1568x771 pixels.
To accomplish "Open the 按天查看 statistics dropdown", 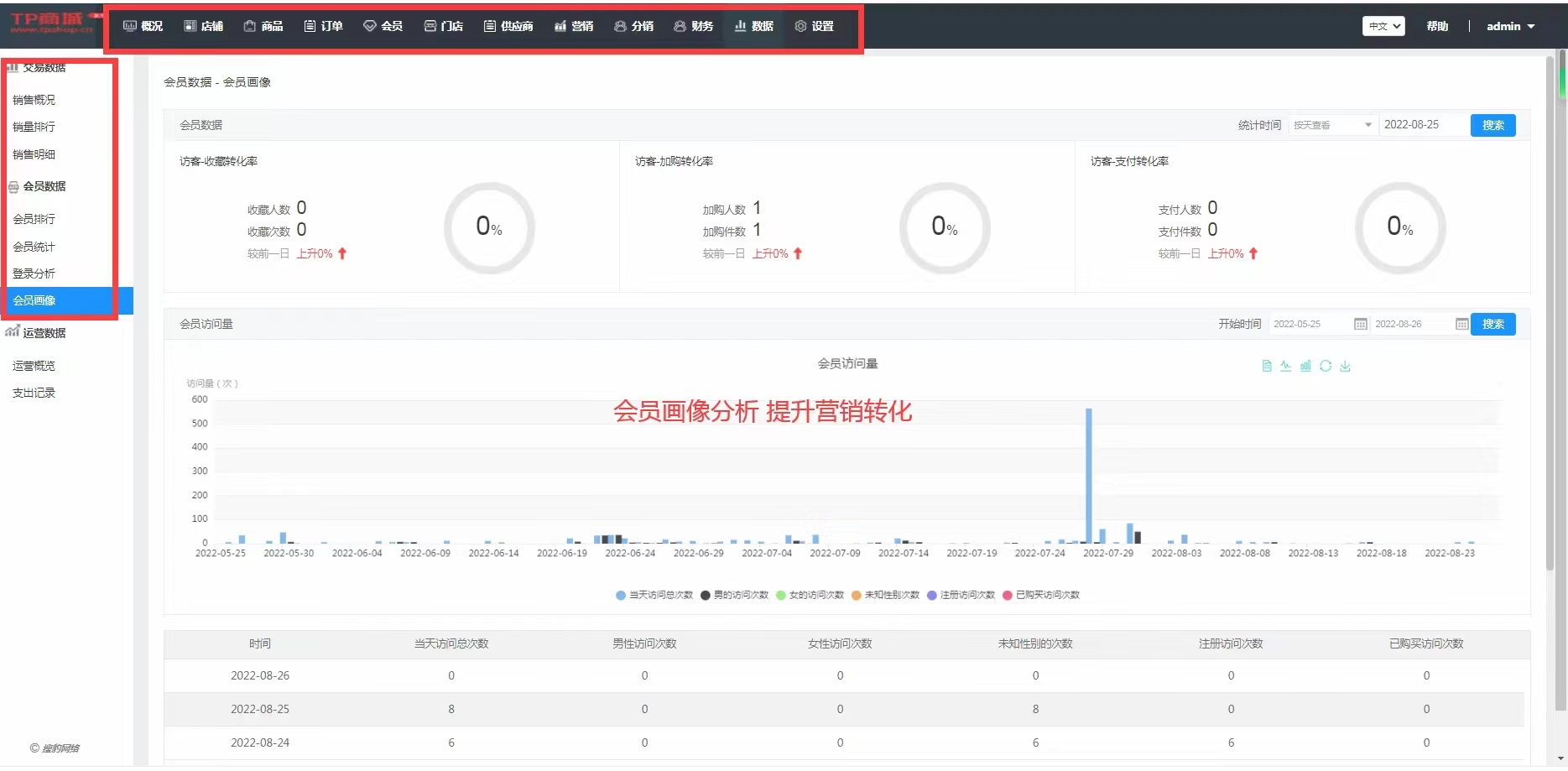I will (x=1331, y=125).
